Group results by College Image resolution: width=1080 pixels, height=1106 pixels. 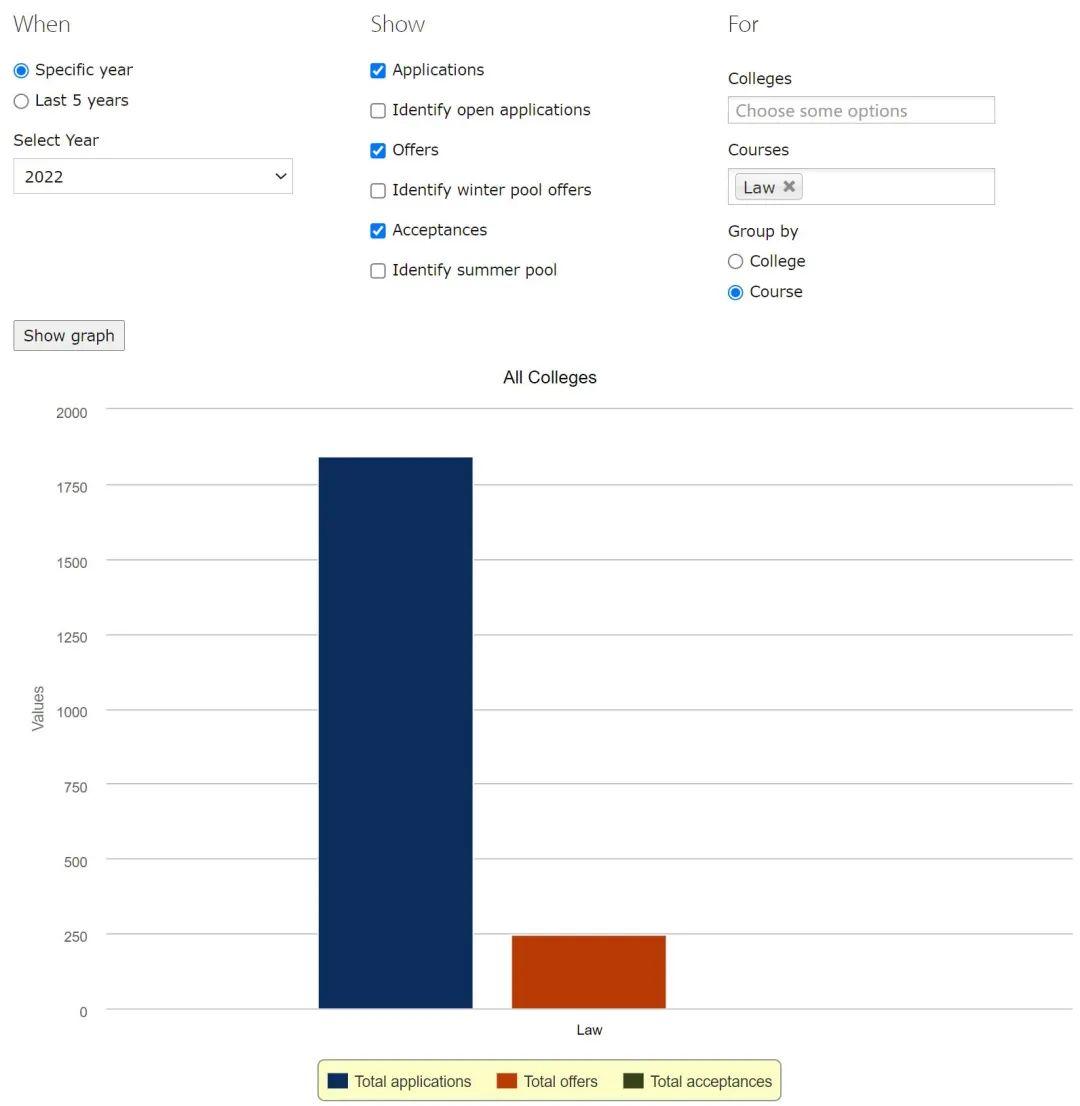(736, 262)
